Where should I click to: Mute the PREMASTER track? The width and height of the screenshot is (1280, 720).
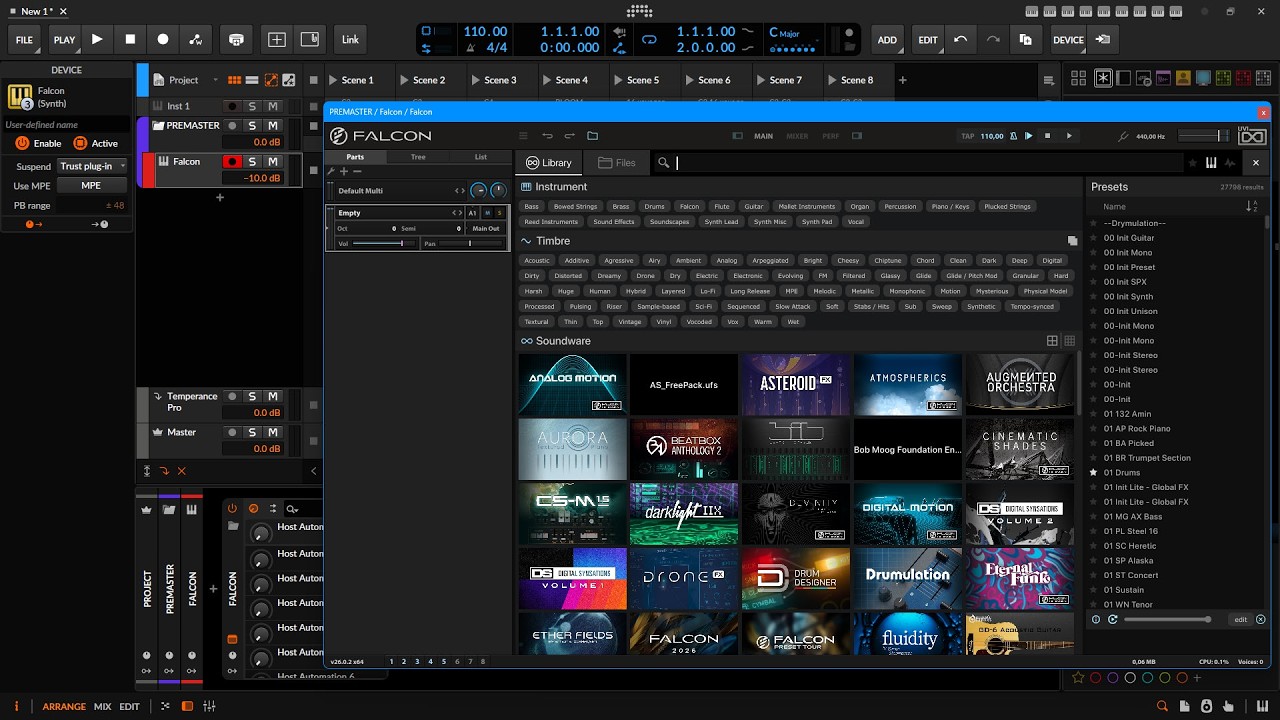point(272,126)
